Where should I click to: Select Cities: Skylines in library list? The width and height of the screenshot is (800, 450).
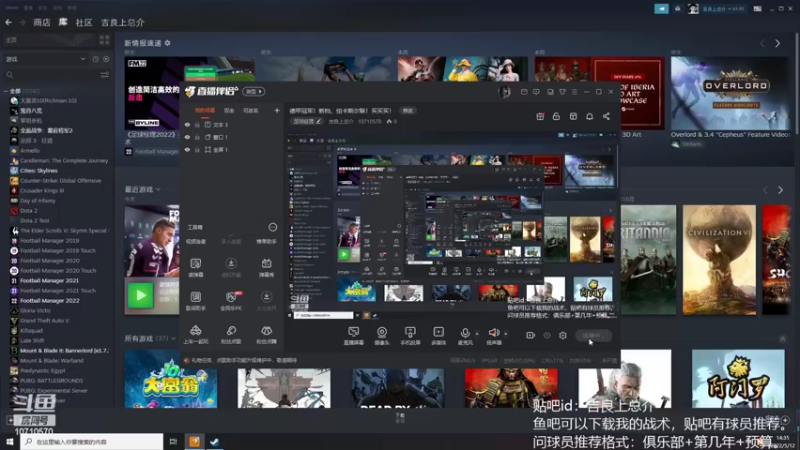tap(39, 170)
